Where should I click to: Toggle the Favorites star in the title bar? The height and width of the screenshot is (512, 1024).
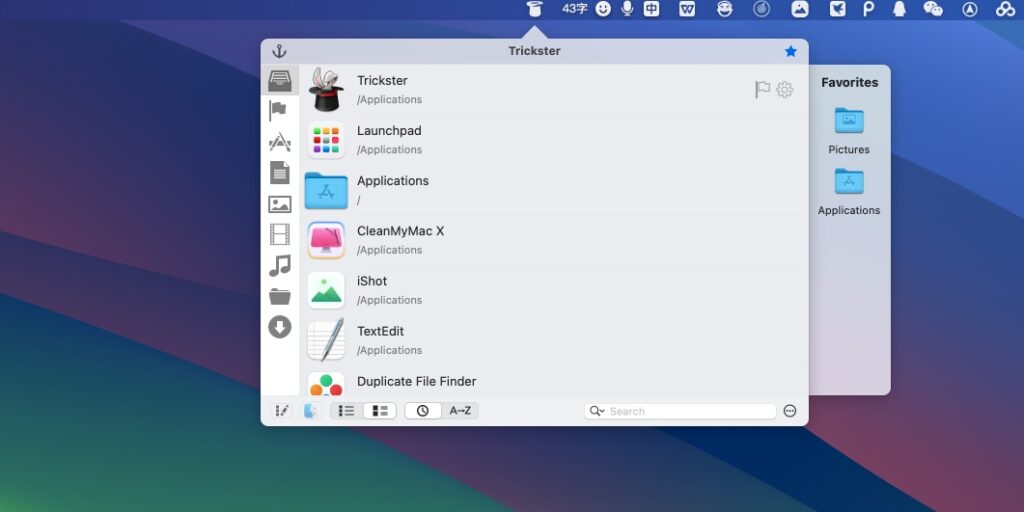point(791,51)
